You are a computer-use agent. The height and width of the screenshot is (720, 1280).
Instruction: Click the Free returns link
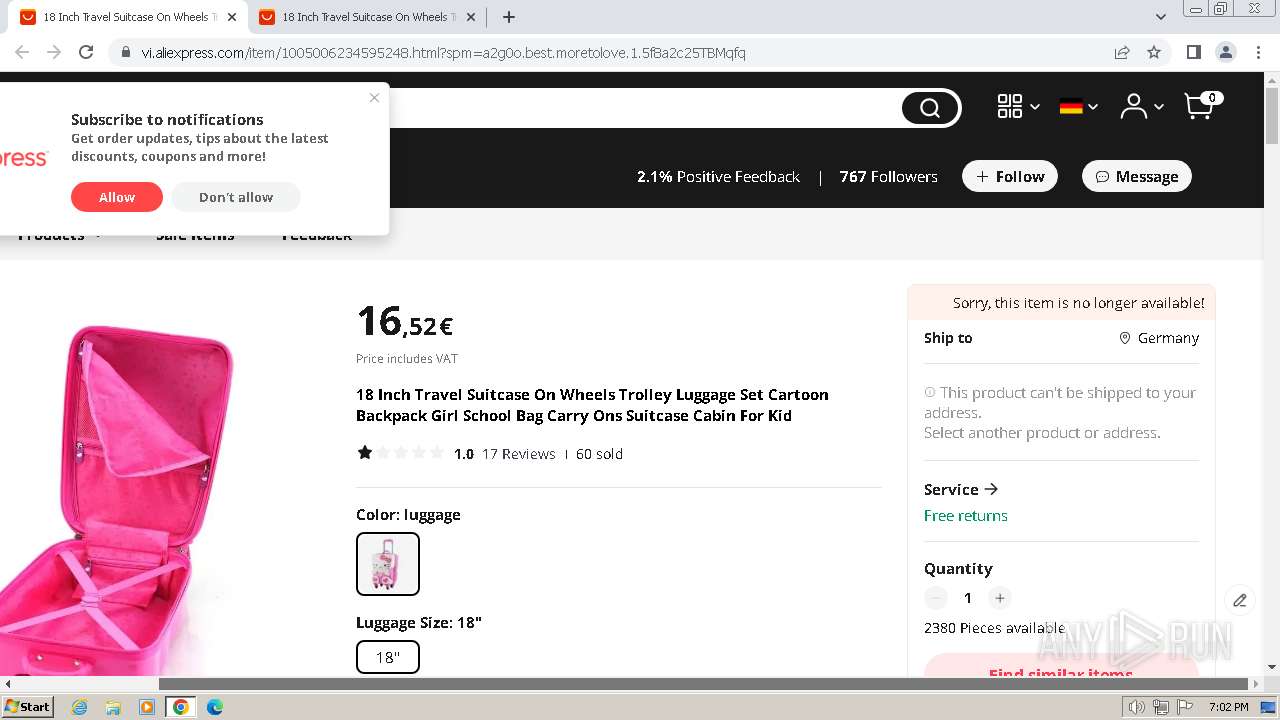point(966,516)
